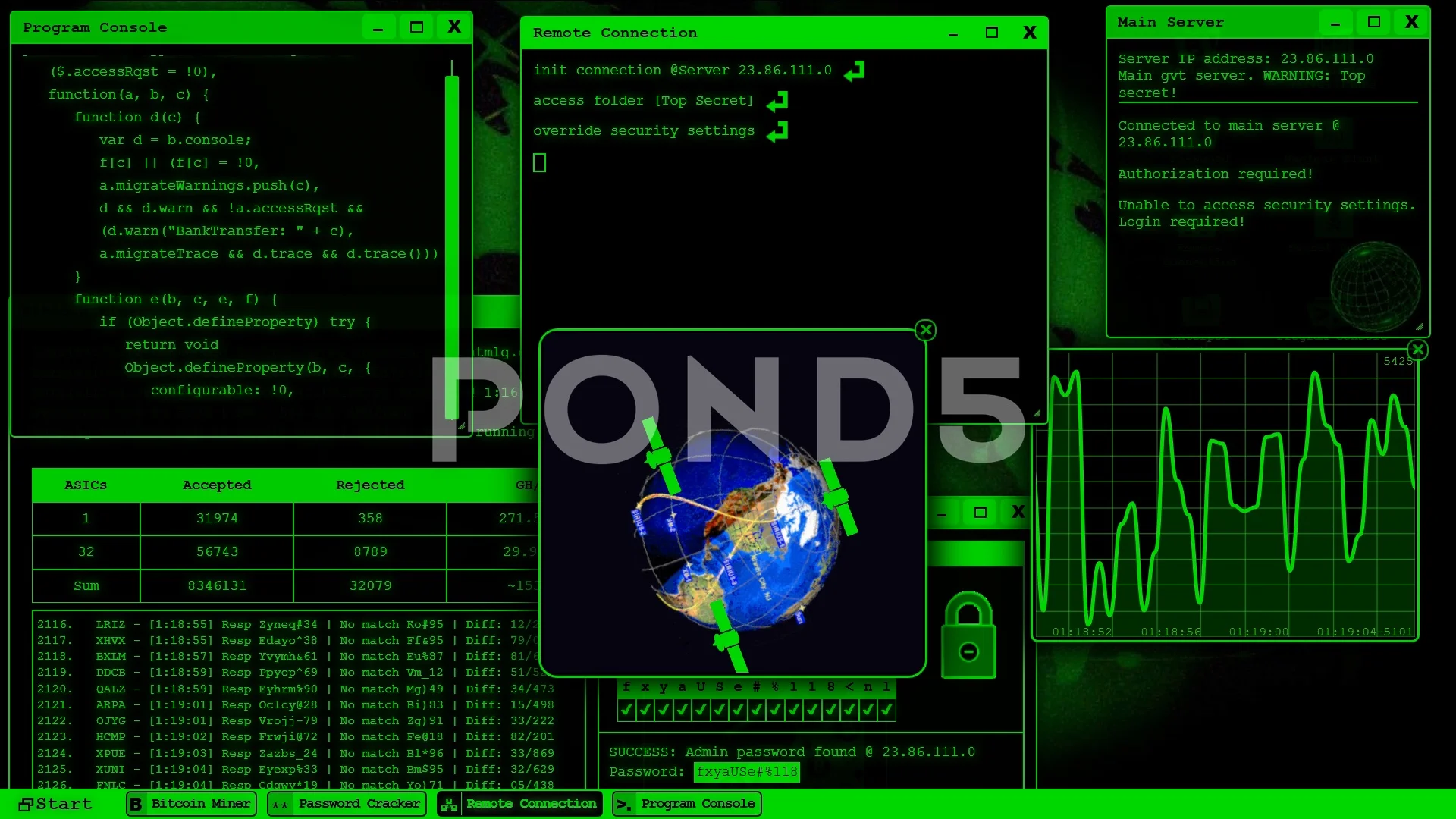The image size is (1456, 819).
Task: Click the discovered password field ixyaUSe#%118
Action: tap(749, 771)
